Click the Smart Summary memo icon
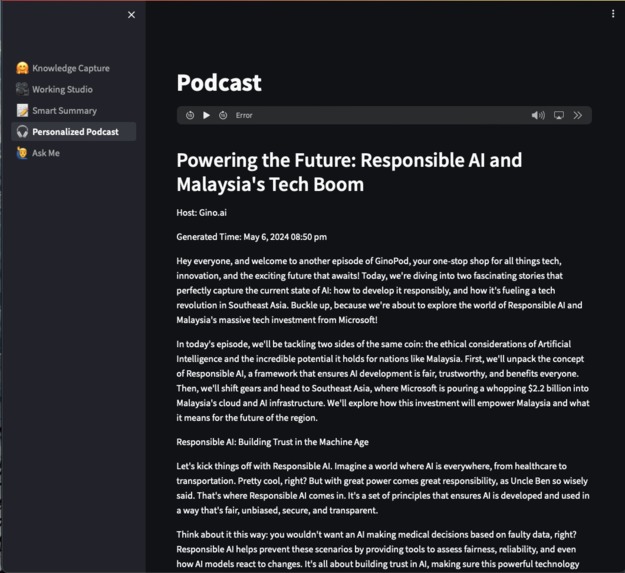This screenshot has width=625, height=573. [22, 110]
